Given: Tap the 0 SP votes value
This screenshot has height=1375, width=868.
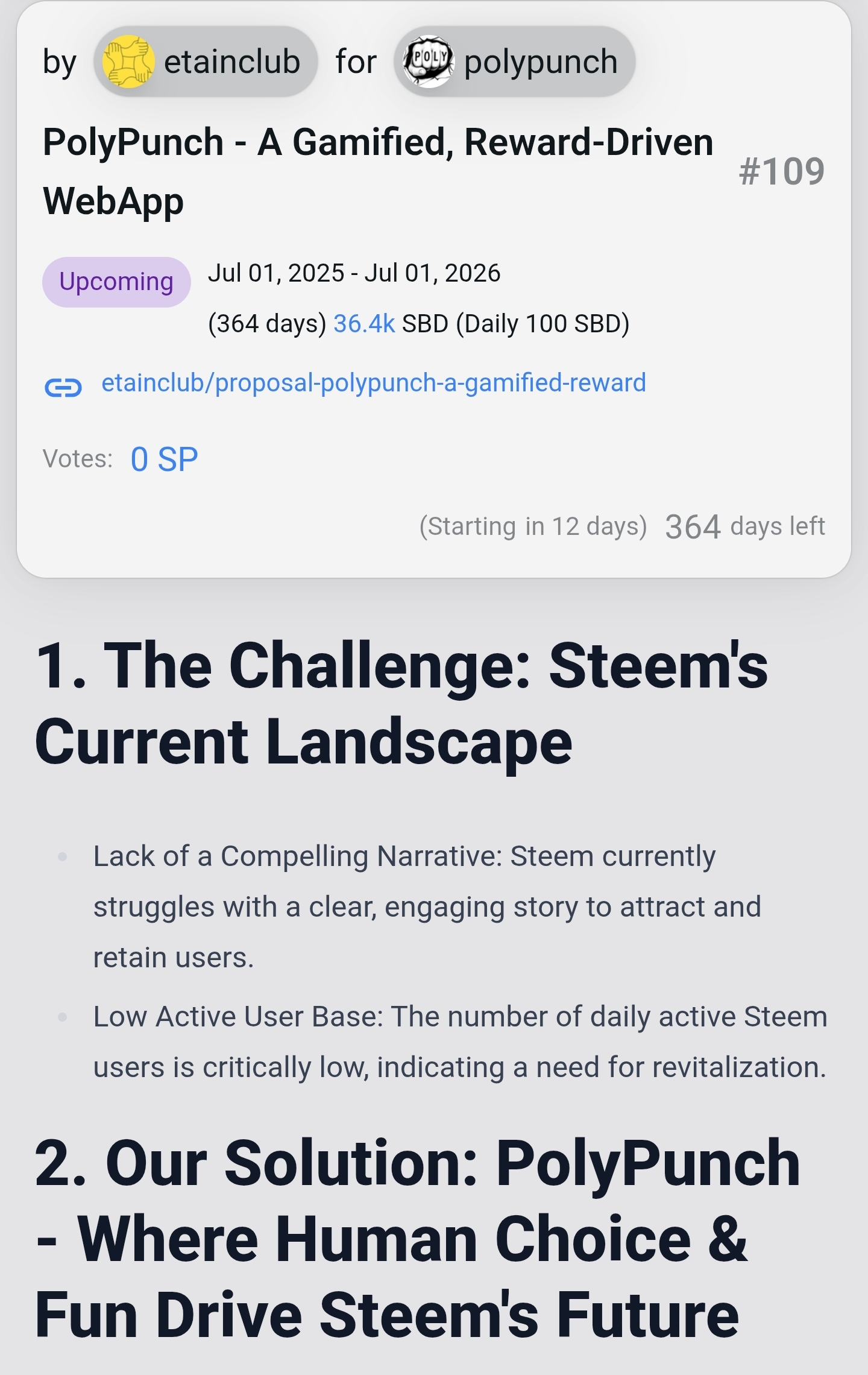Looking at the screenshot, I should point(164,460).
